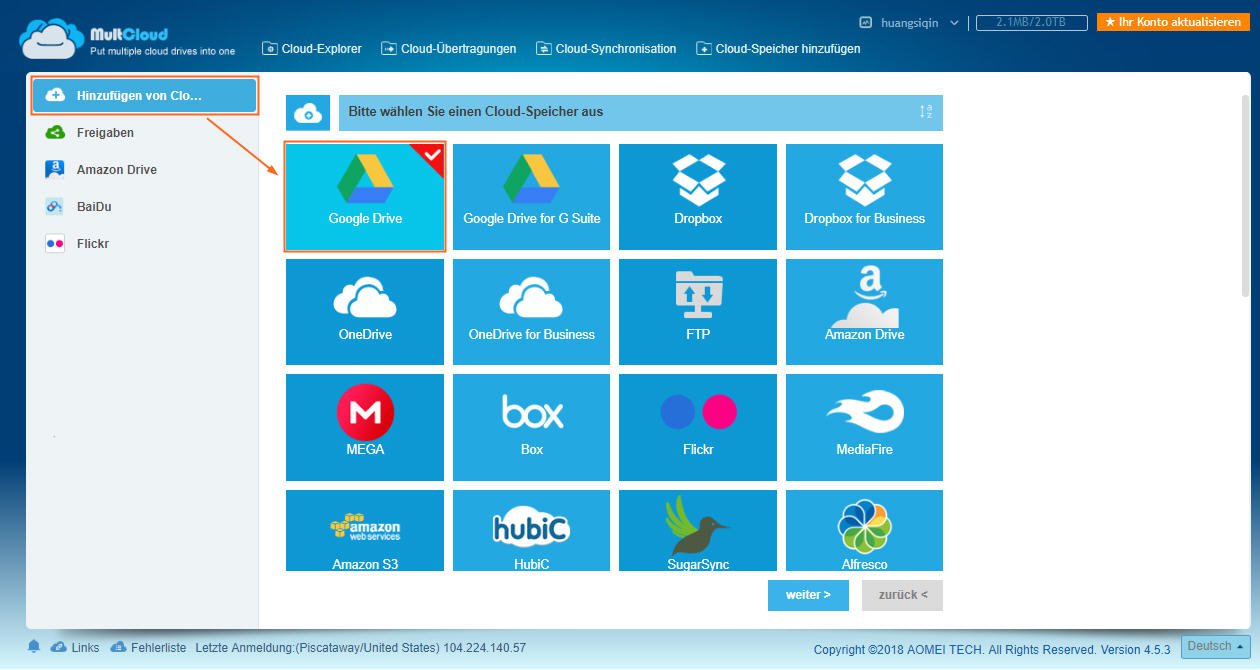Click the weiter > button
1260x670 pixels.
tap(808, 595)
